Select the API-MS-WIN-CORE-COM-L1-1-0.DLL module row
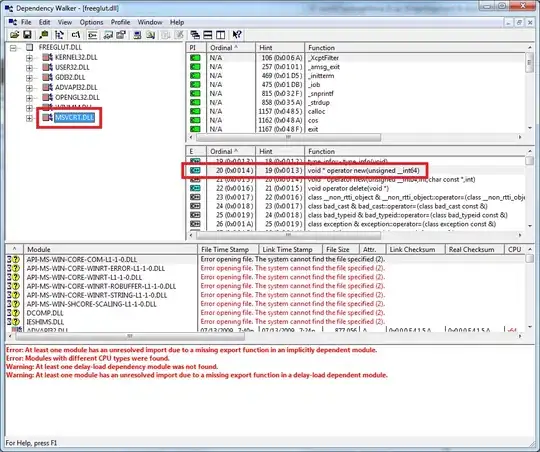The height and width of the screenshot is (452, 540). (265, 259)
